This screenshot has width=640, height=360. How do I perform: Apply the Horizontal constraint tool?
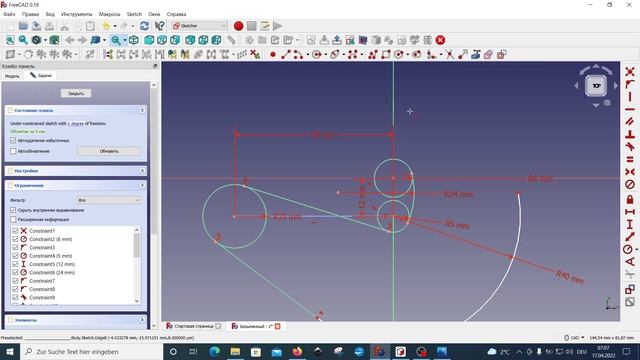click(x=630, y=109)
